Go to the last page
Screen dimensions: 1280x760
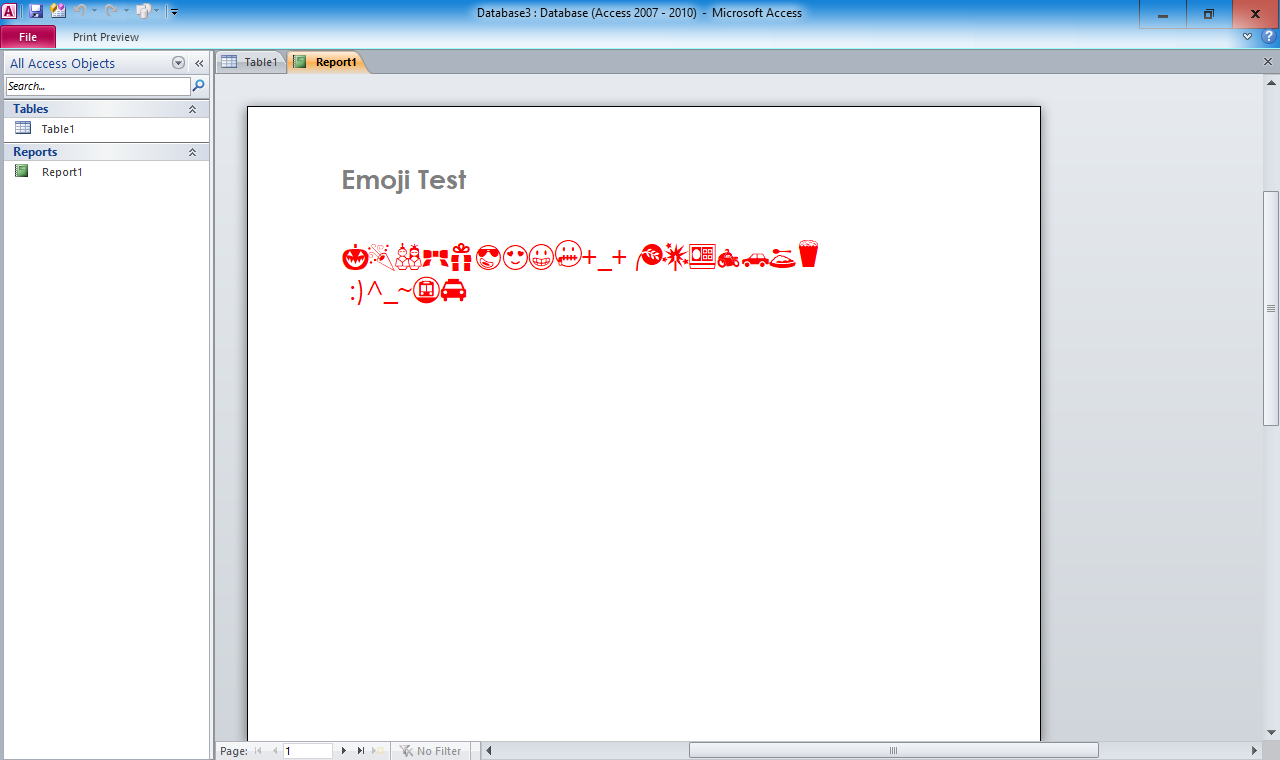coord(361,751)
